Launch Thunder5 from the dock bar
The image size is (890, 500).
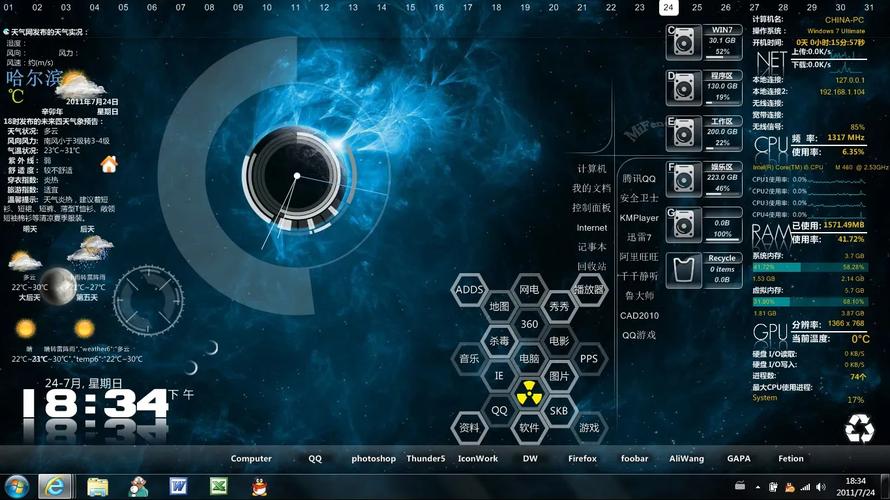tap(426, 459)
